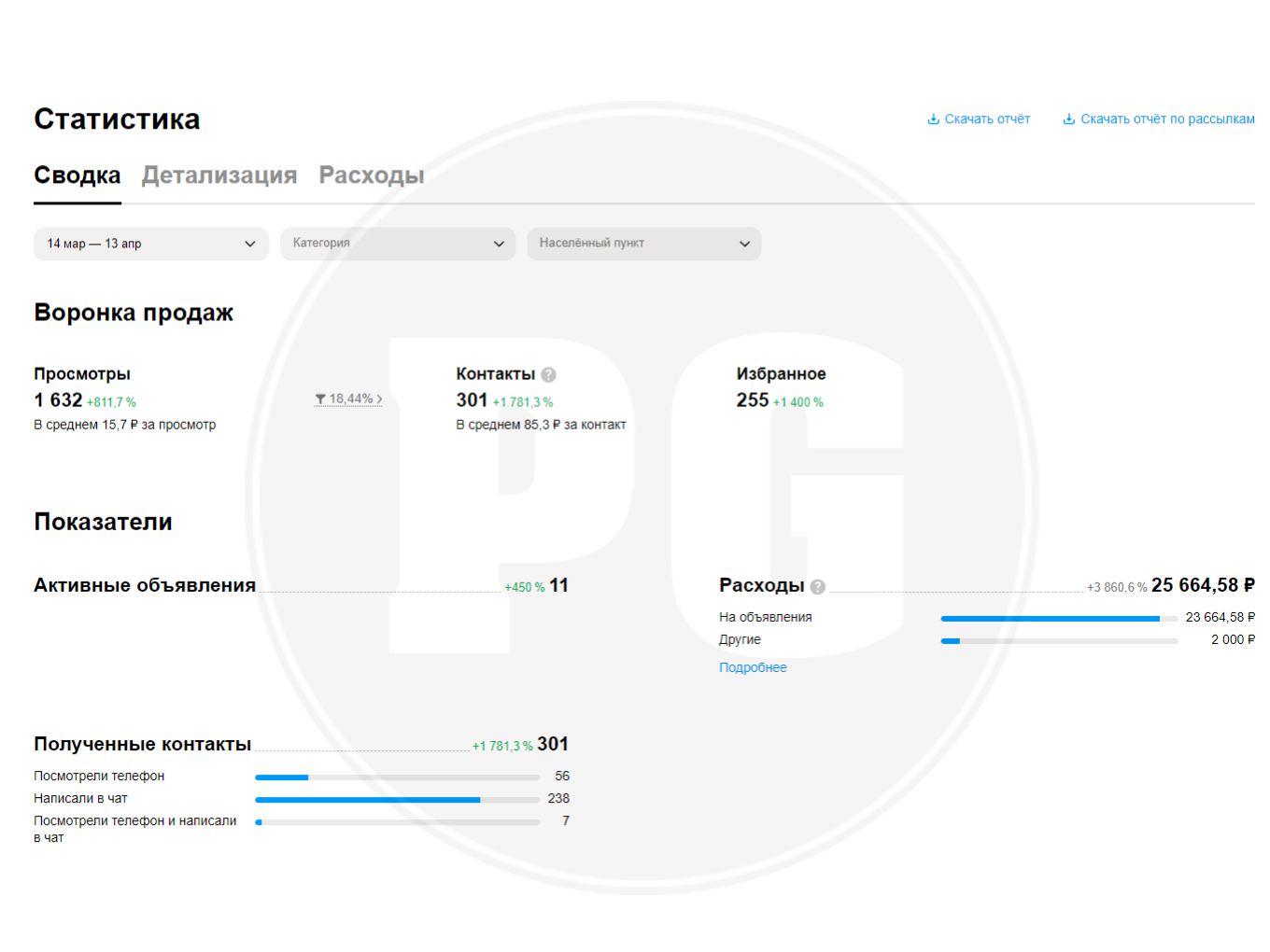Click the На объявления expenses bar

click(x=1060, y=619)
